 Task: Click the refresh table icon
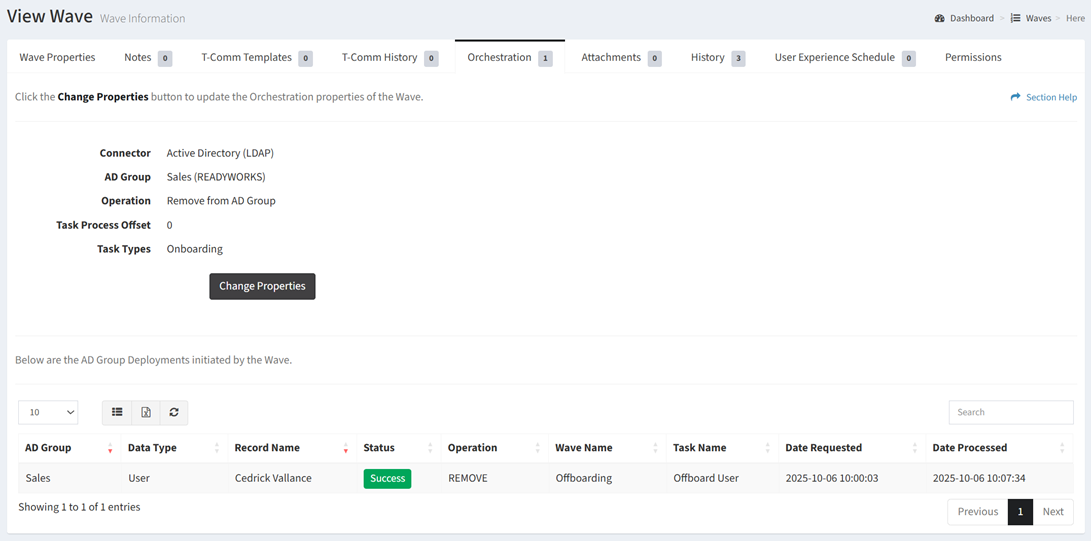pyautogui.click(x=174, y=412)
